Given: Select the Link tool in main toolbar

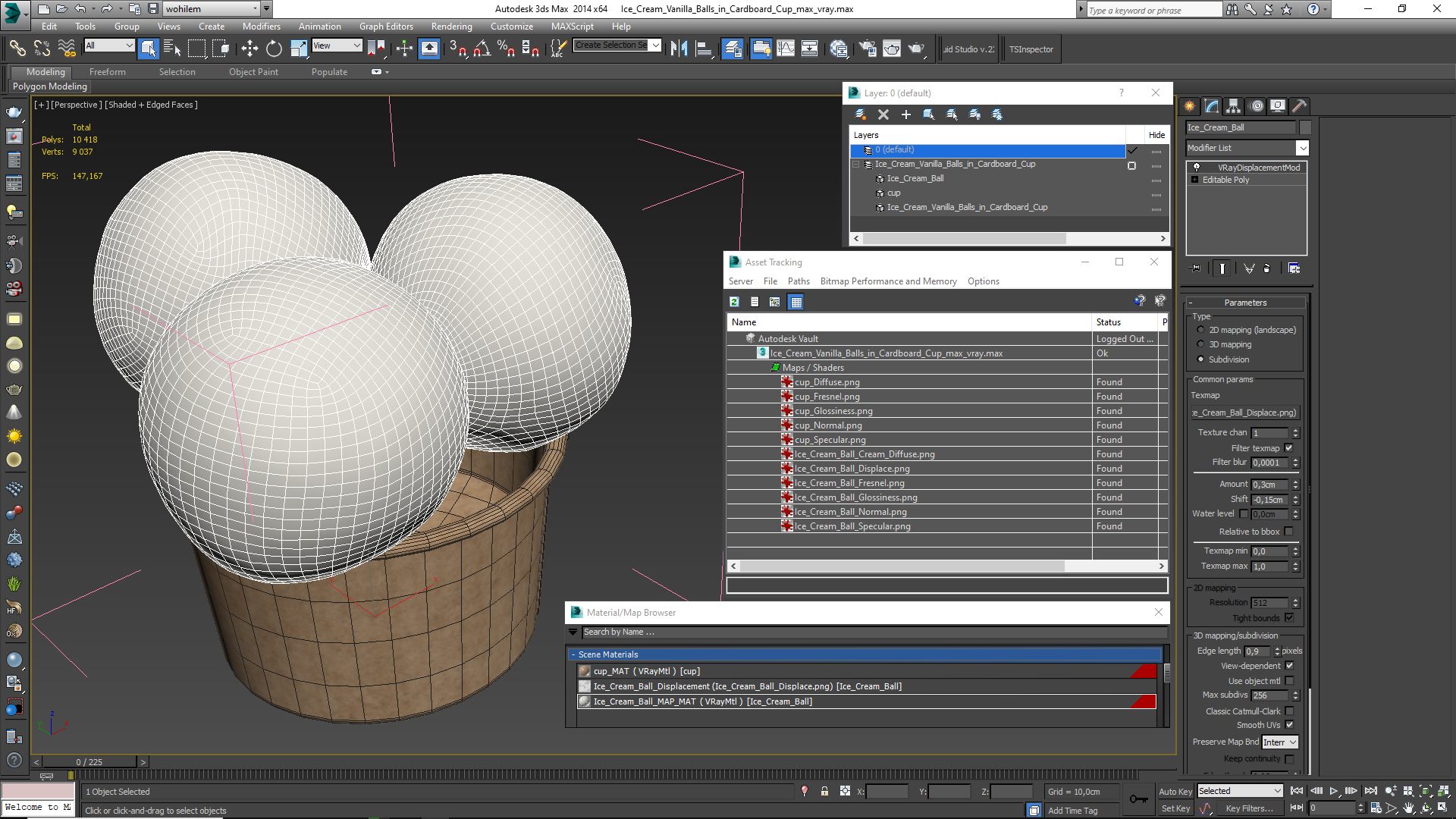Looking at the screenshot, I should 17,49.
